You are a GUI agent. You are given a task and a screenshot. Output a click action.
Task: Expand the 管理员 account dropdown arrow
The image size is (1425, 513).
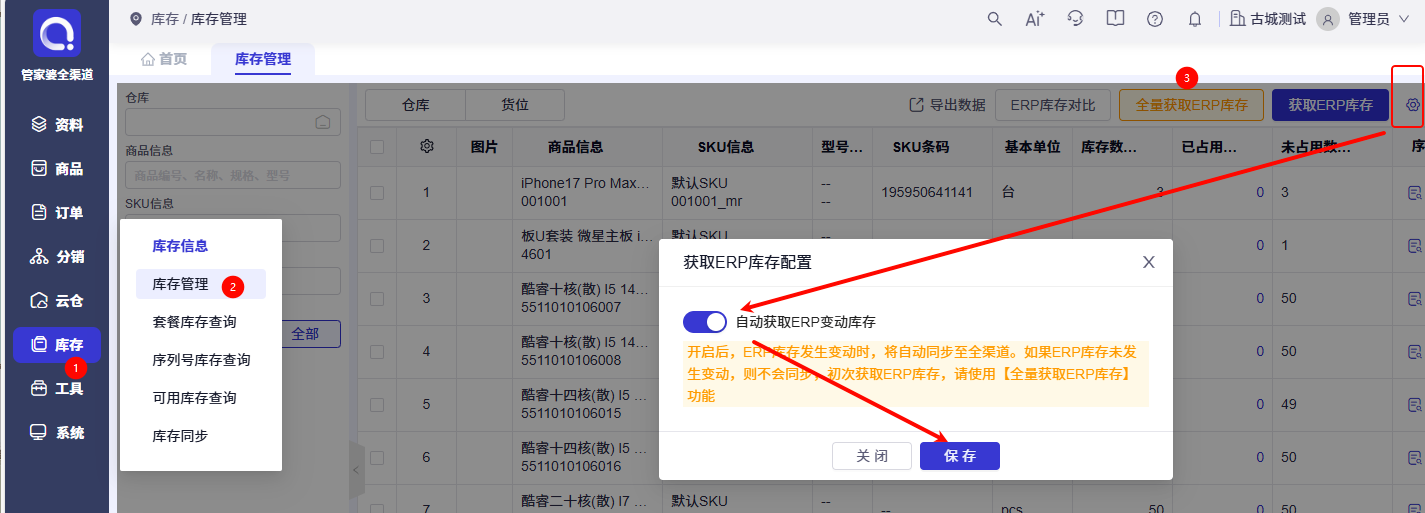pos(1403,19)
